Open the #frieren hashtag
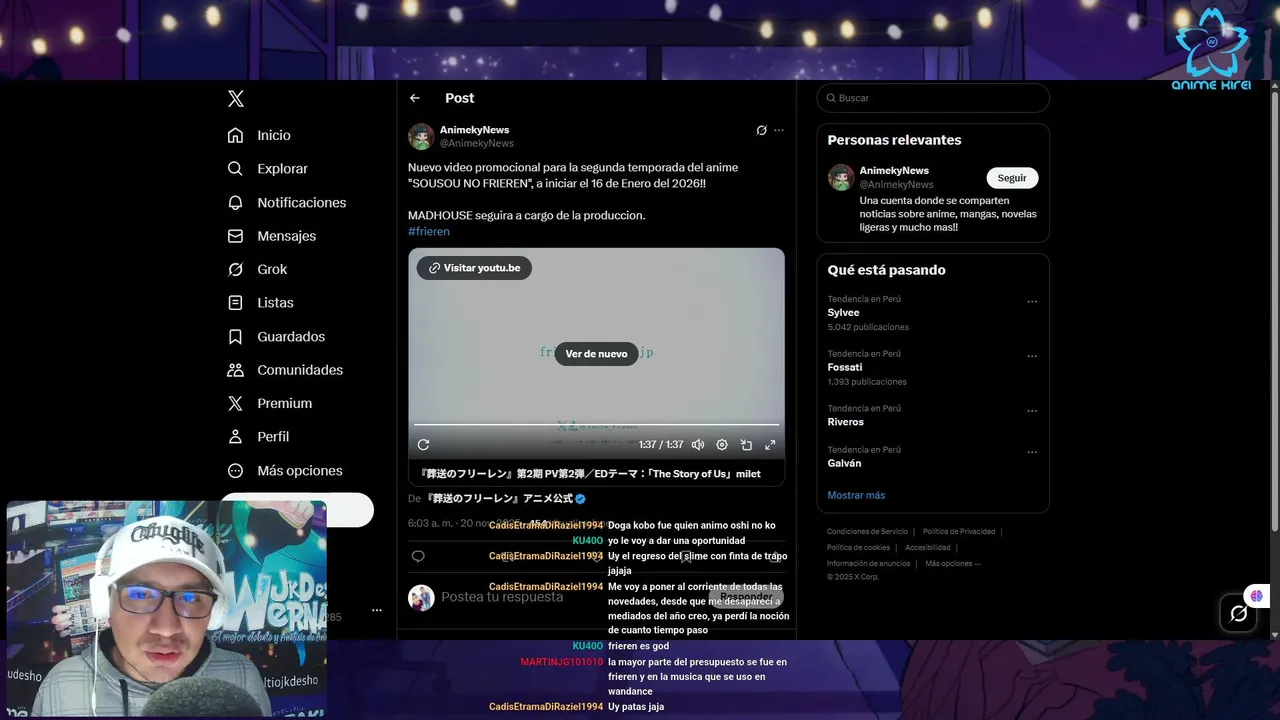This screenshot has height=720, width=1280. coord(429,231)
